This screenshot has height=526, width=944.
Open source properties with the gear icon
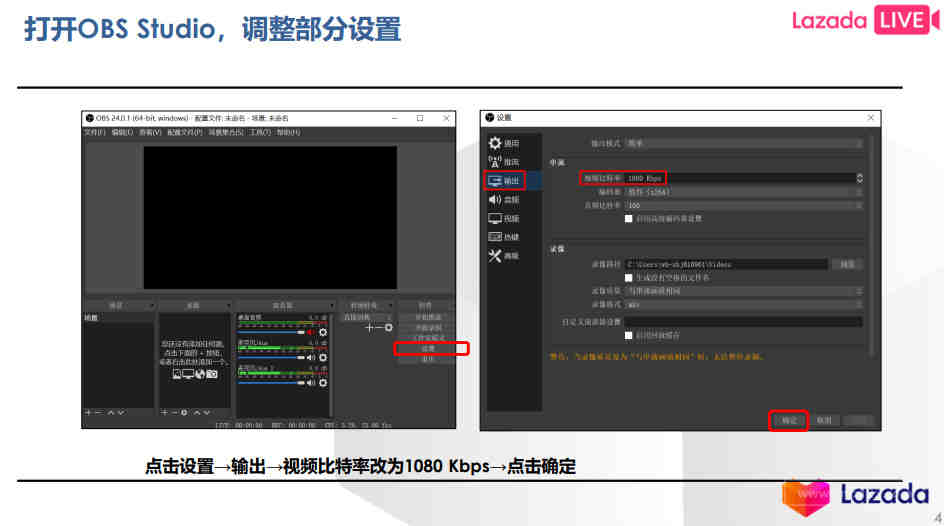pyautogui.click(x=184, y=413)
